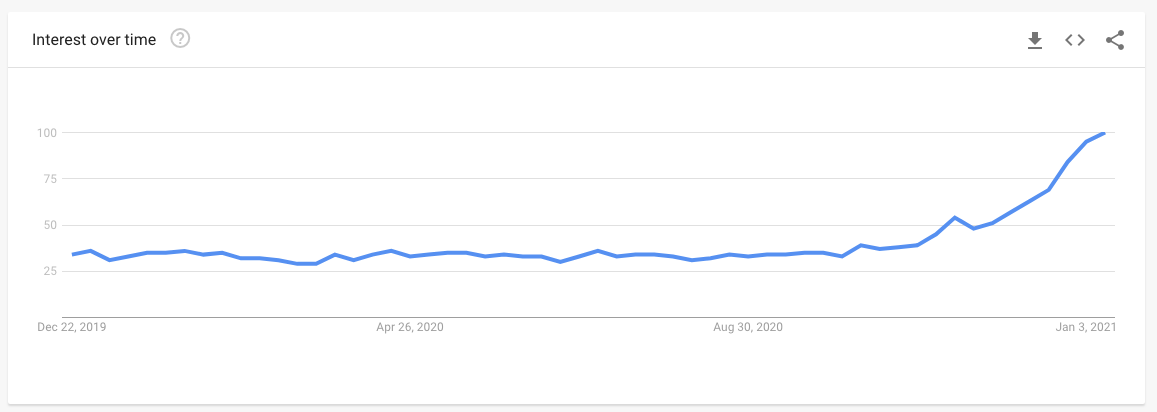
Task: Click the leftmost start of the trend line
Action: click(x=72, y=254)
